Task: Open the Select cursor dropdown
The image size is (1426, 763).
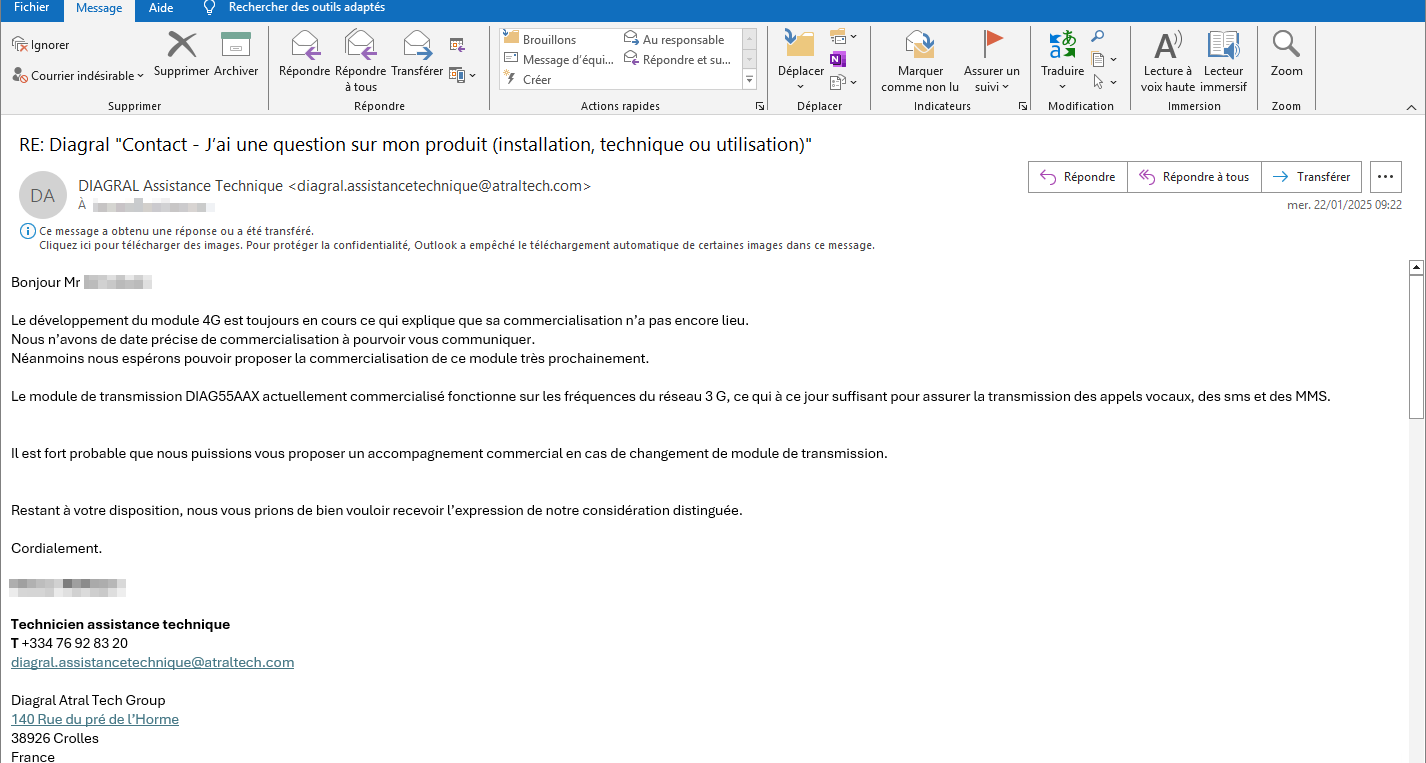Action: pos(1104,81)
